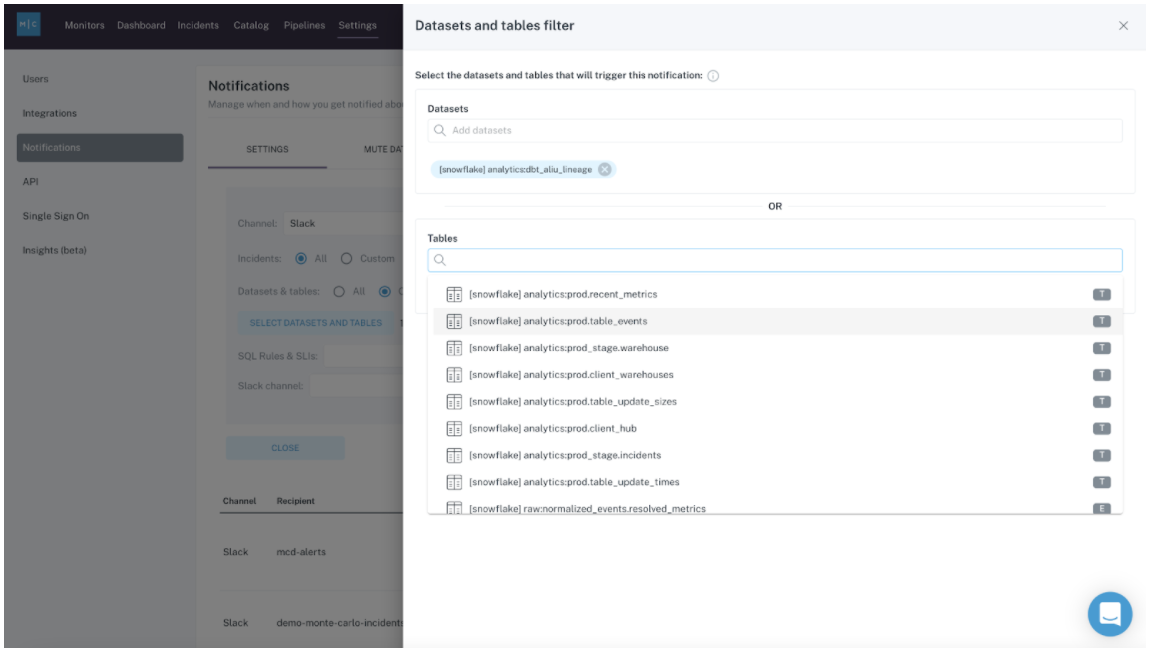
Task: Click T badge on prod.client_hub row
Action: [1102, 428]
